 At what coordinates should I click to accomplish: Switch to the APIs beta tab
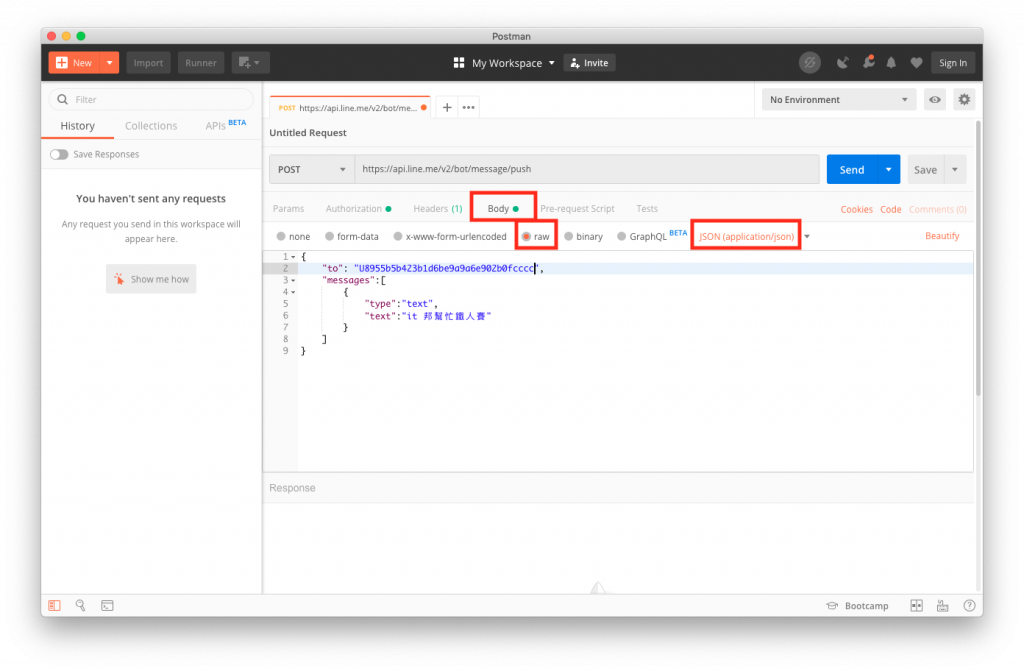click(x=225, y=125)
